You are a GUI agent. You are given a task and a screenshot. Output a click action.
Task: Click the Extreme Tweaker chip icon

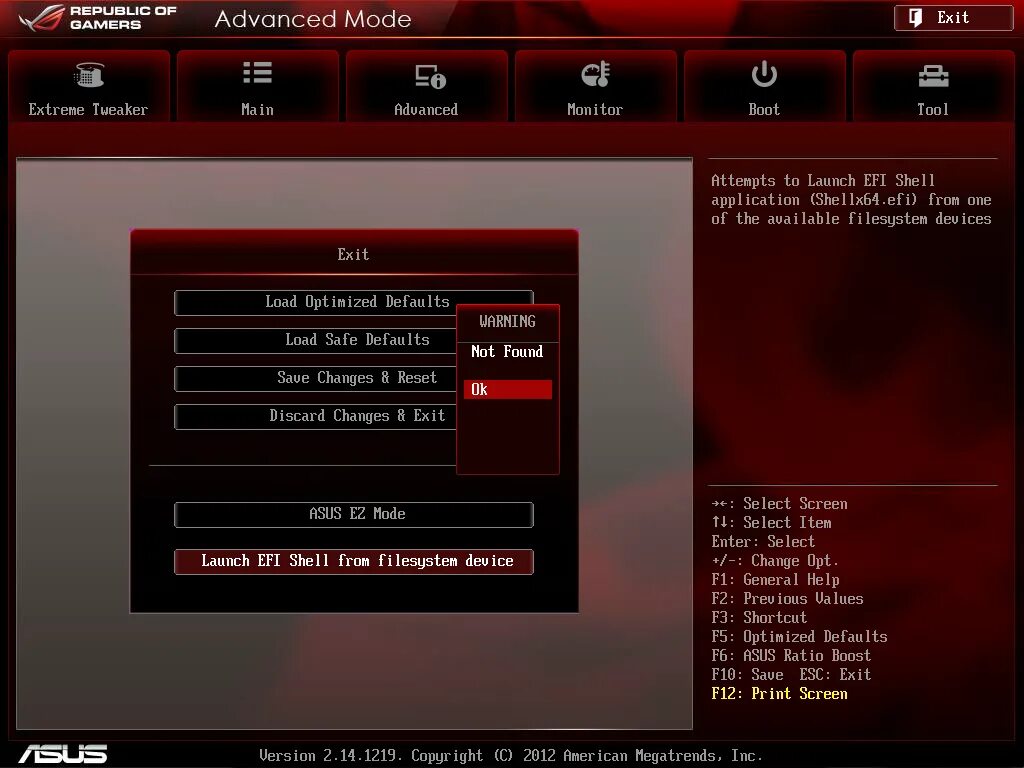[89, 75]
